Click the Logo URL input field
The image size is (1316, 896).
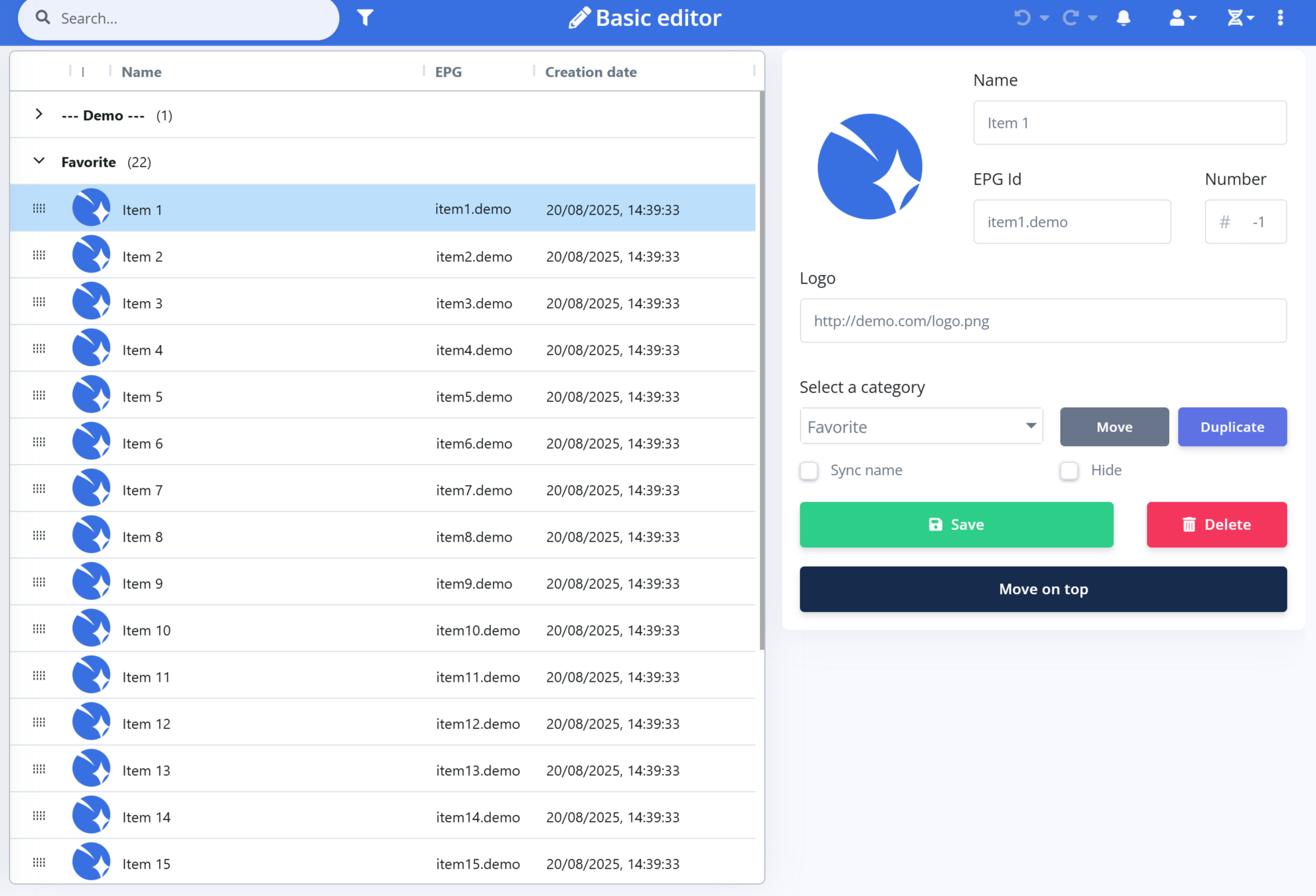click(1042, 321)
